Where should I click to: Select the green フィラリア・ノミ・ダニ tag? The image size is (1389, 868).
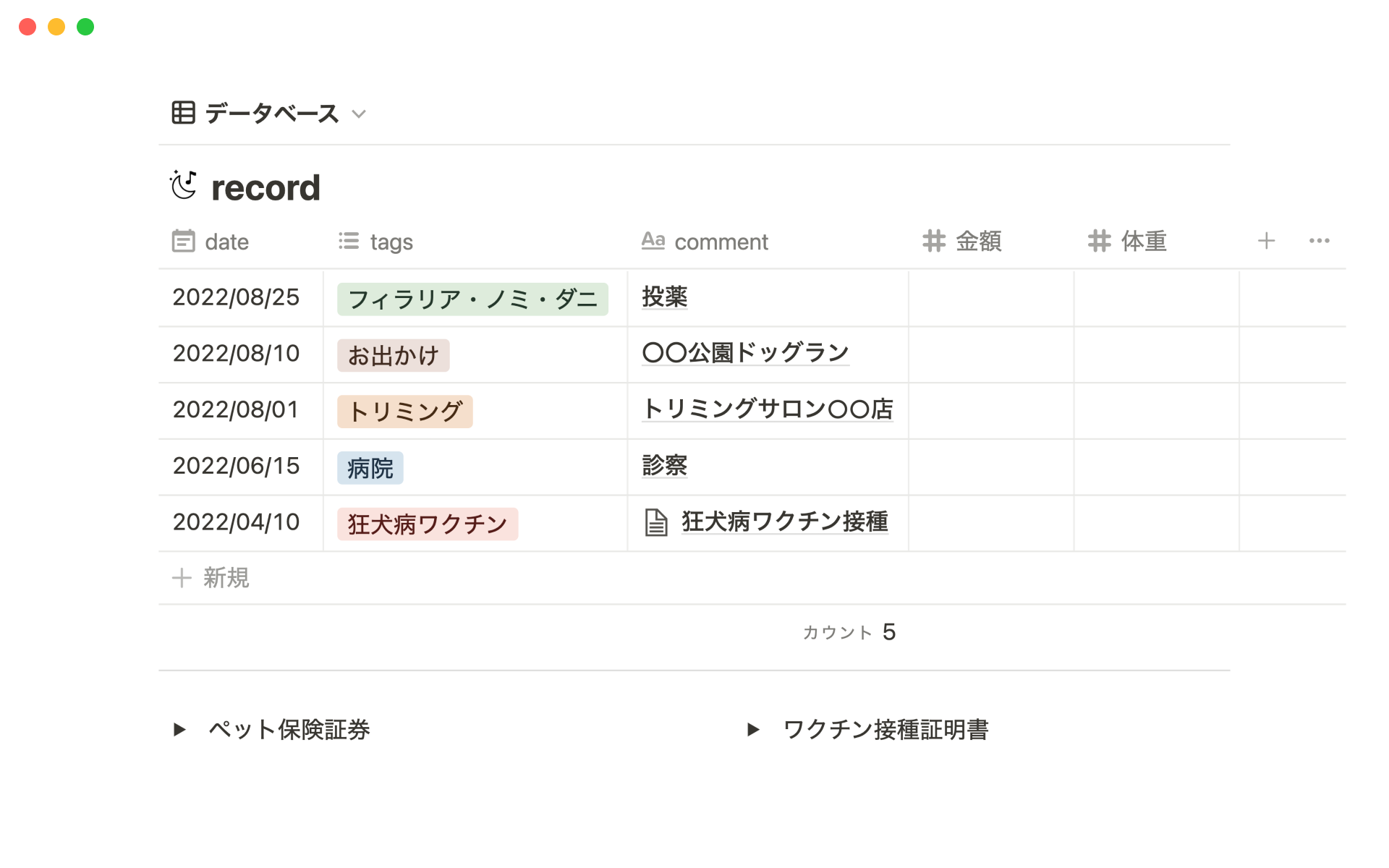tap(472, 299)
